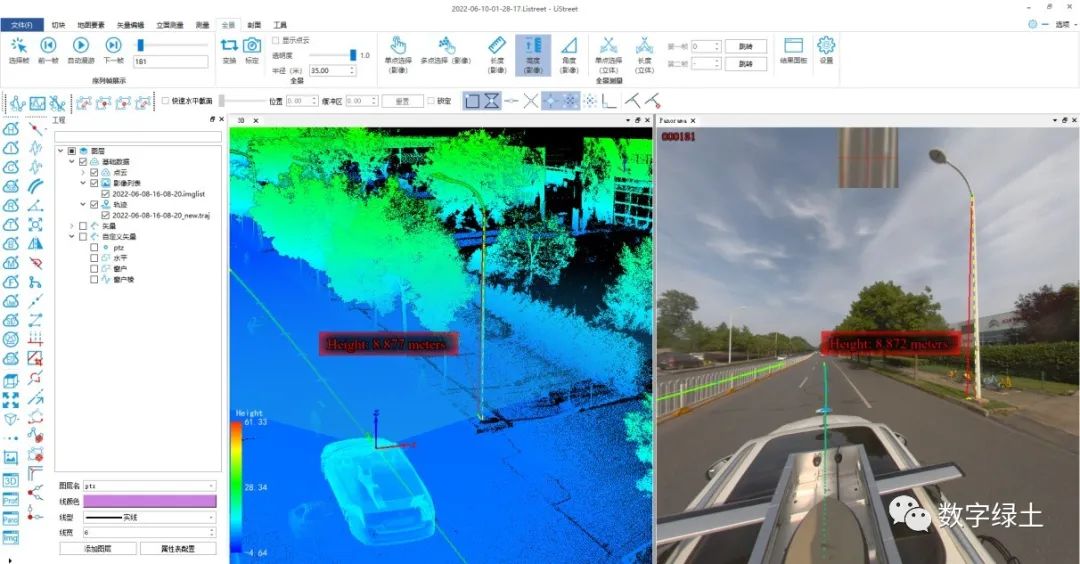
Task: Toggle the 快速水平截面 checkbox
Action: pyautogui.click(x=166, y=100)
